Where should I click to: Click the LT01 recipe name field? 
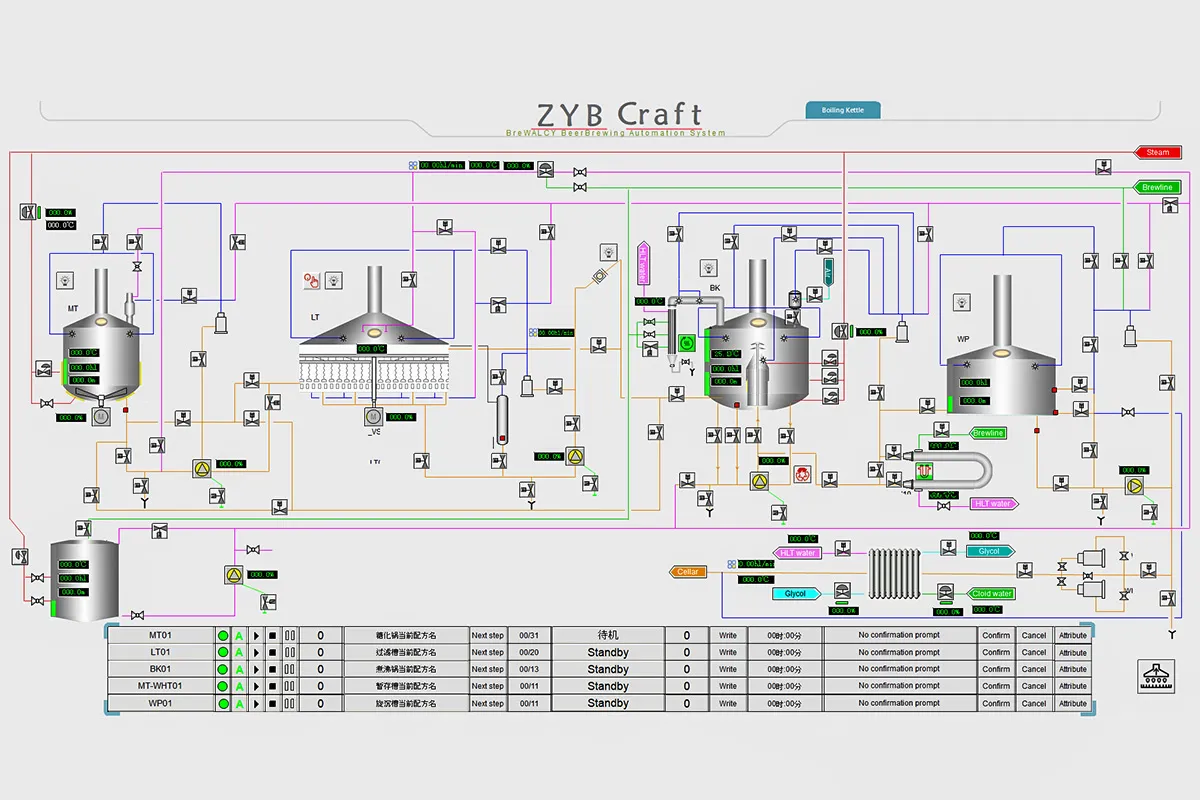pyautogui.click(x=406, y=652)
